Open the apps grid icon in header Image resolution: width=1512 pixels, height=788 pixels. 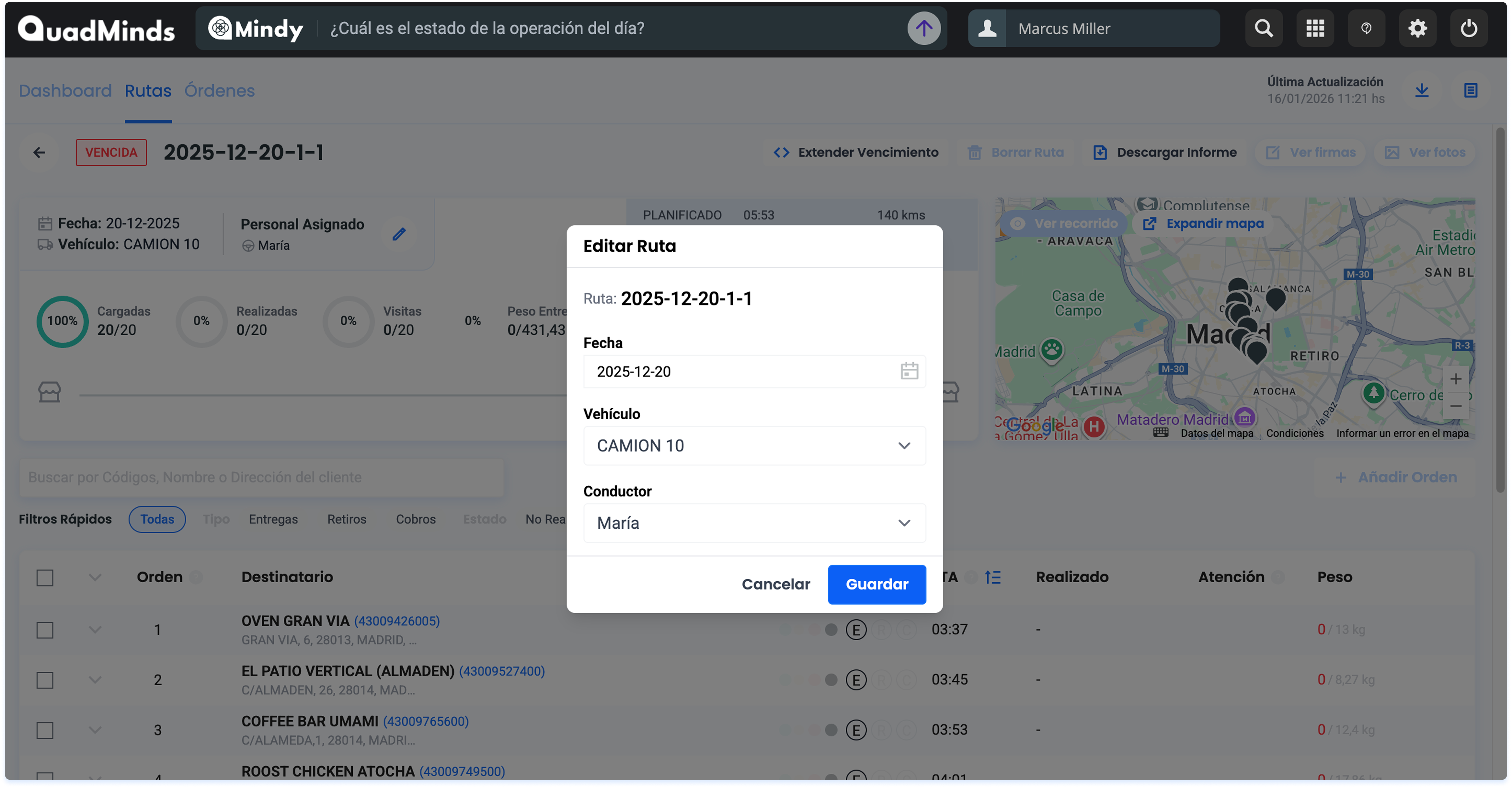coord(1315,28)
